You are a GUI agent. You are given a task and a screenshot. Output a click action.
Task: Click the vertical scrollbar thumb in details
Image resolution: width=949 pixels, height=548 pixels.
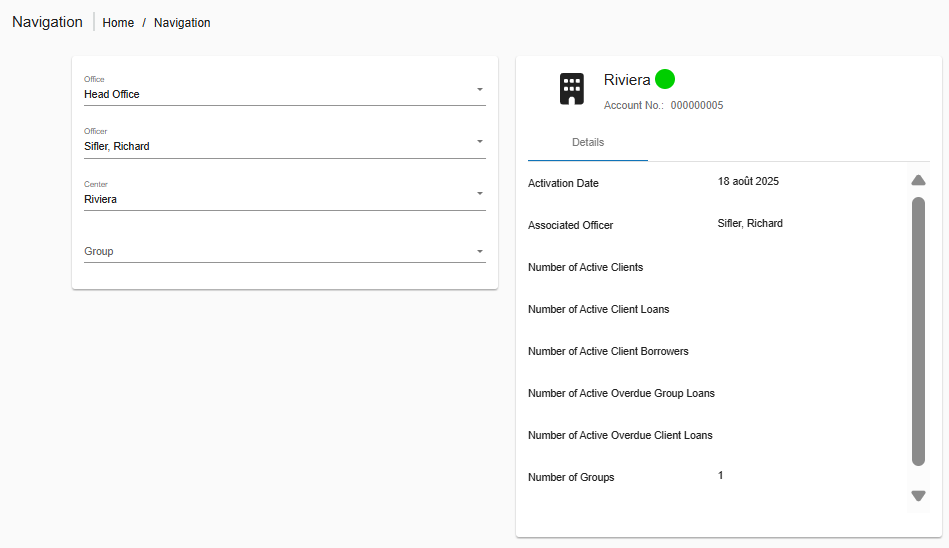(x=918, y=330)
